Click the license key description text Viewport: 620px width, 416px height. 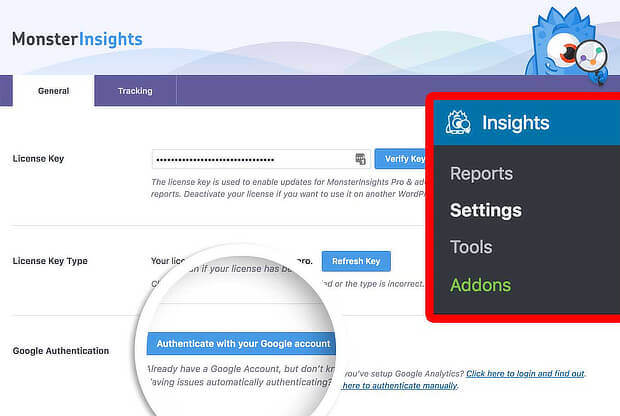tap(288, 188)
